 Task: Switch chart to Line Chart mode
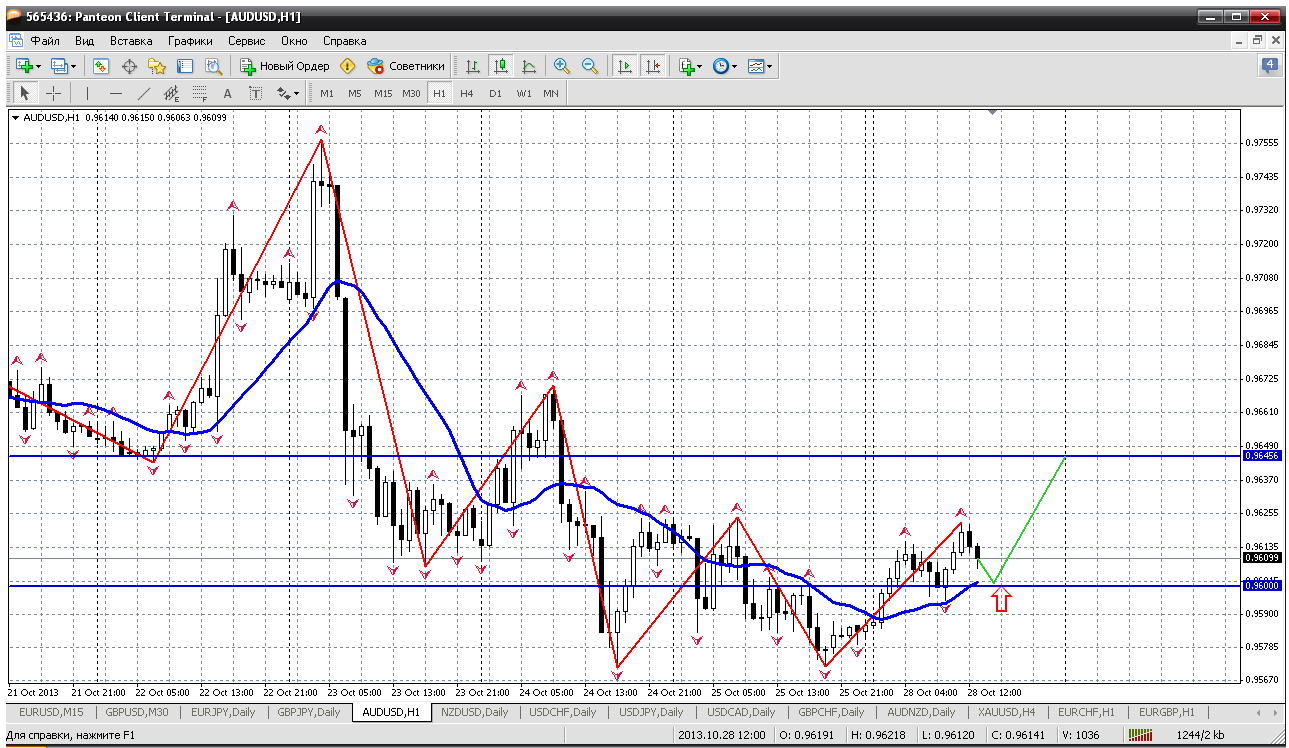coord(529,66)
